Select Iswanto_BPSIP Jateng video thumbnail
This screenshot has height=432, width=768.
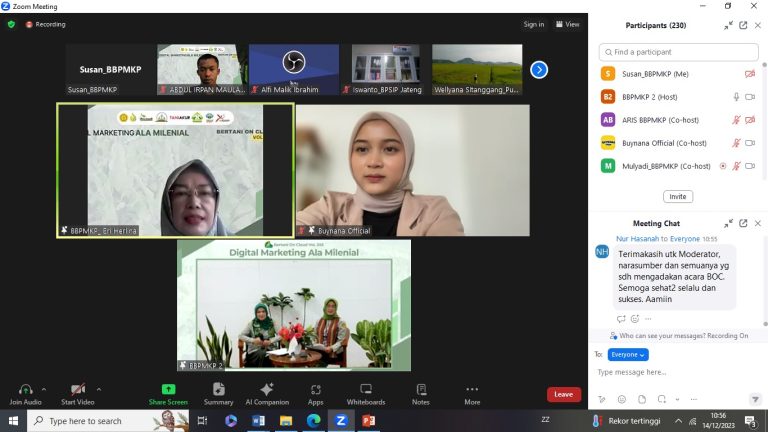pos(385,70)
